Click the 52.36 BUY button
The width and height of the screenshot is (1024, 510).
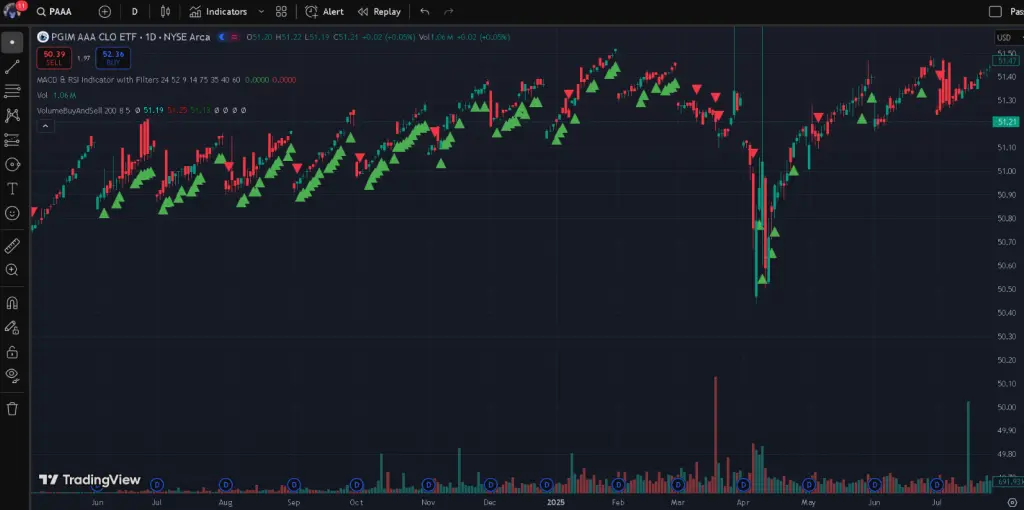pos(113,58)
